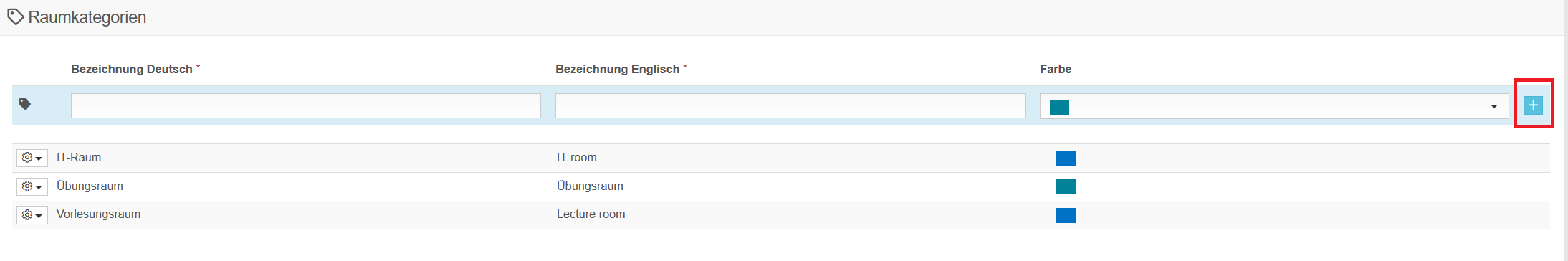Click the teal swatch of Übungsraum
Image resolution: width=1568 pixels, height=261 pixels.
click(1066, 186)
